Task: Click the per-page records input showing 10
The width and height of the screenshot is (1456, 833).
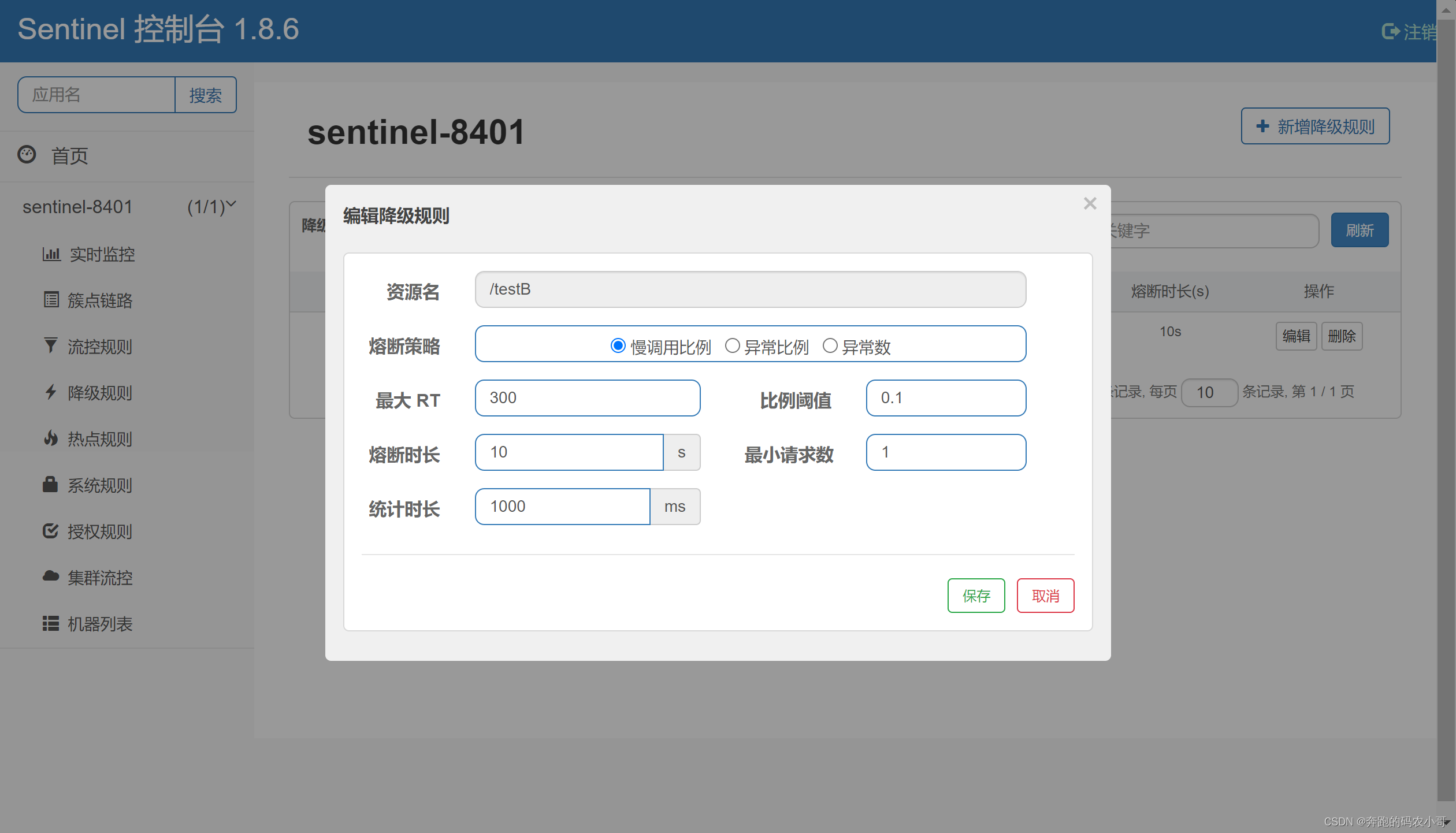Action: click(1210, 393)
